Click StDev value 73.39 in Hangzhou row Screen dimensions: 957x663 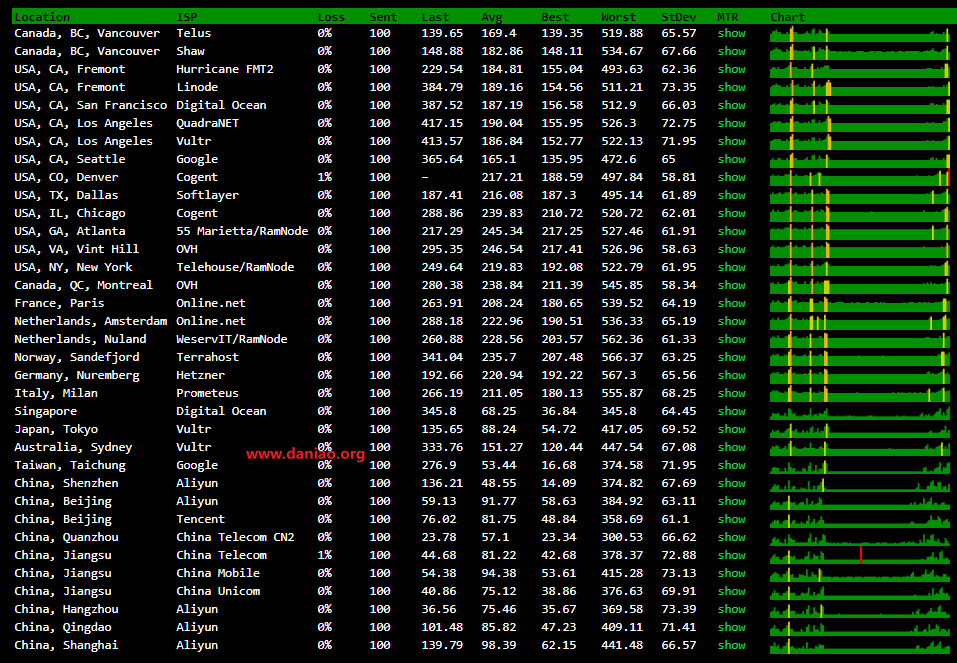point(679,609)
